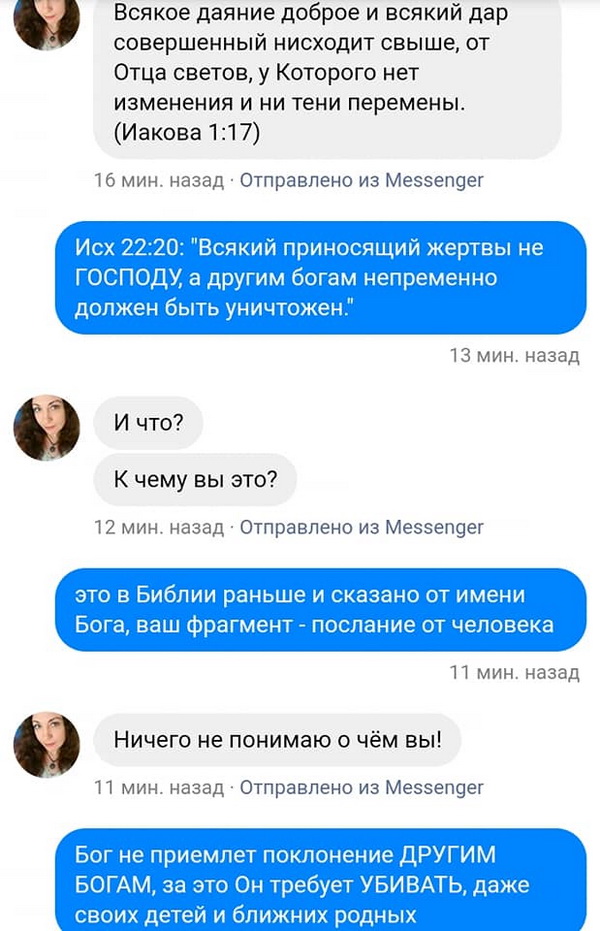Tap the "(Иакова 1:17)" verse reference text

(x=187, y=132)
